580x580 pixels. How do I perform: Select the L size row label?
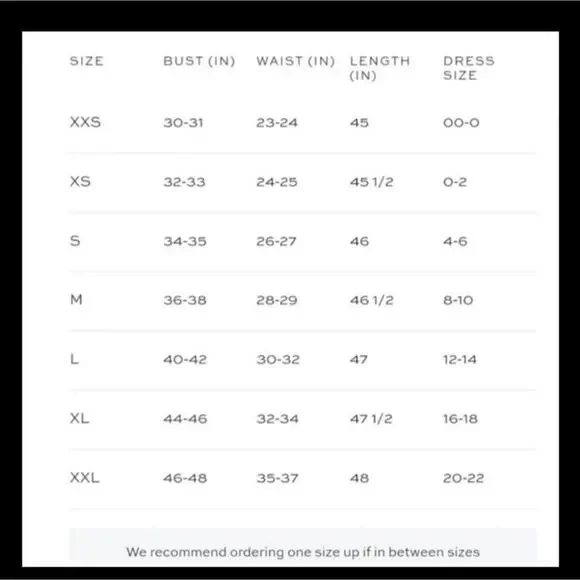pyautogui.click(x=74, y=359)
